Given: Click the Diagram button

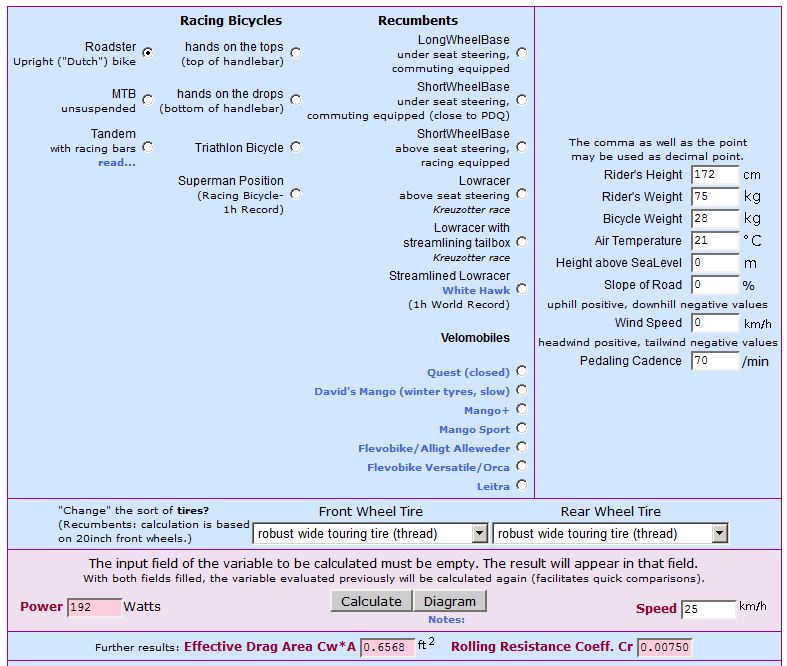Looking at the screenshot, I should (x=450, y=601).
